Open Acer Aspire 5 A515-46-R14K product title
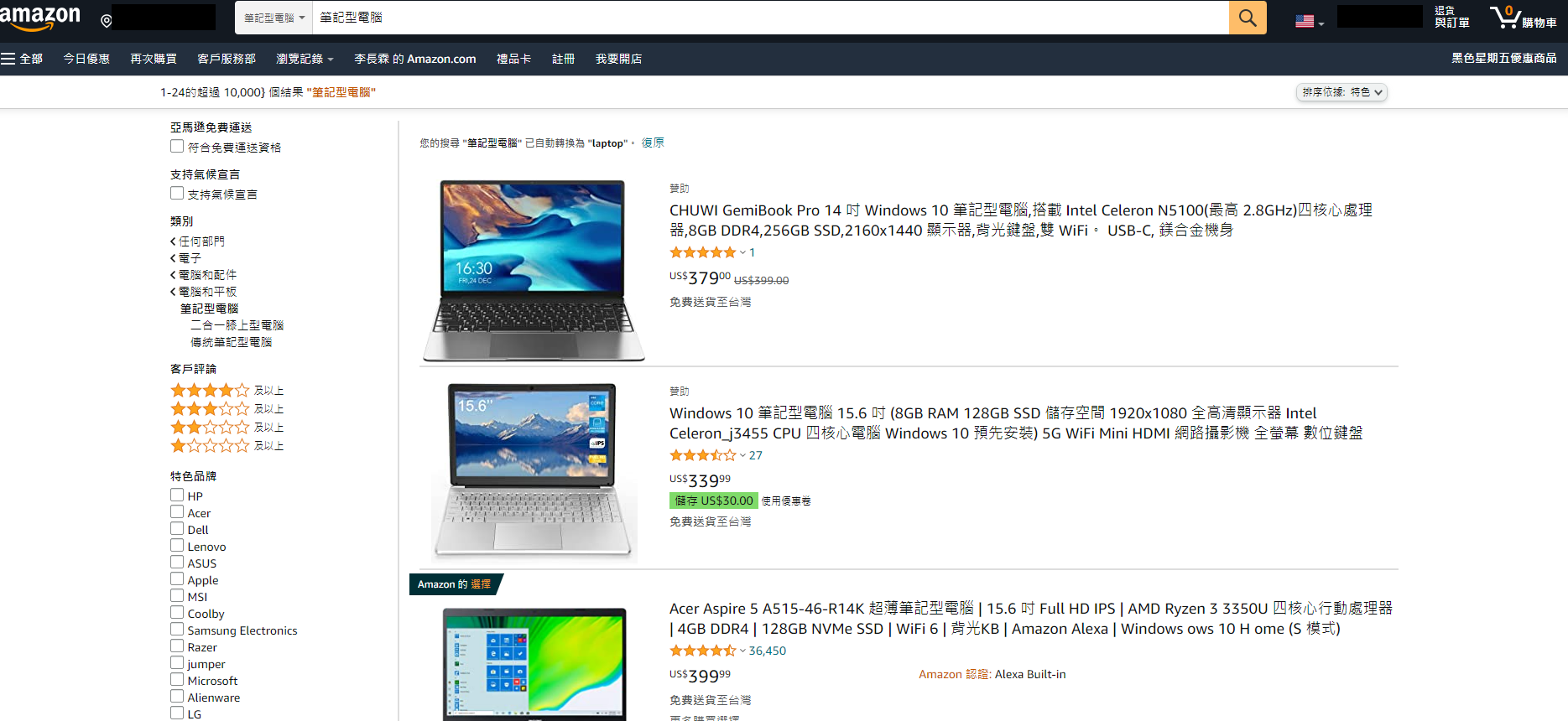Viewport: 1568px width, 721px height. coord(1030,618)
